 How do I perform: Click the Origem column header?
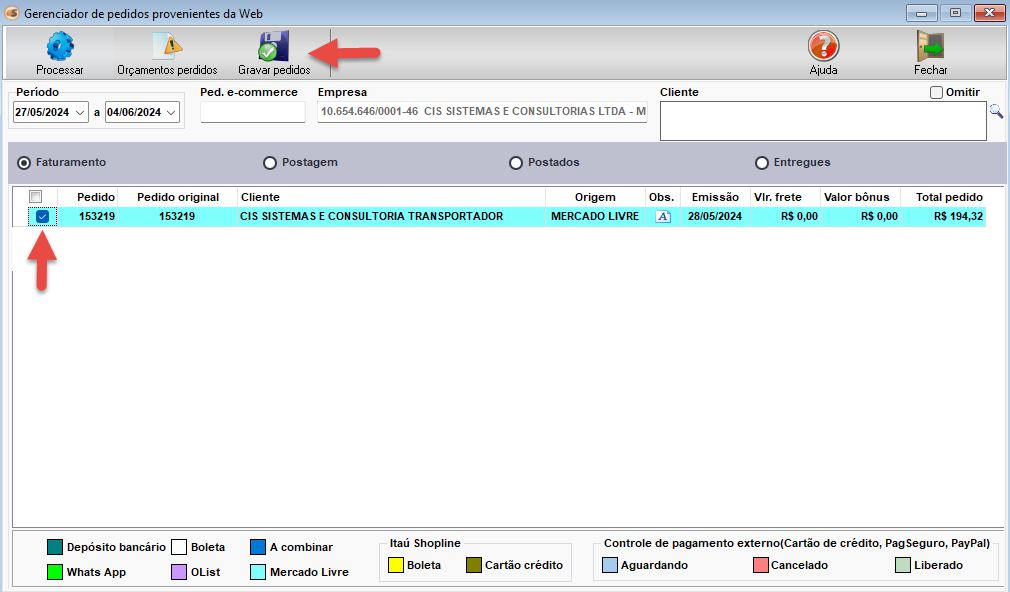pos(594,197)
